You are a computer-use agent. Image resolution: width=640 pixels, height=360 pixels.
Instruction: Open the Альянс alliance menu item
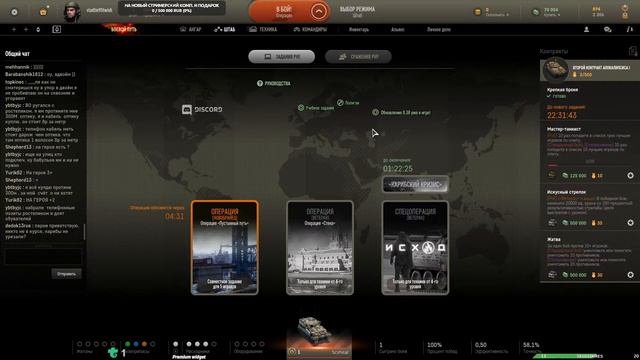pyautogui.click(x=398, y=29)
